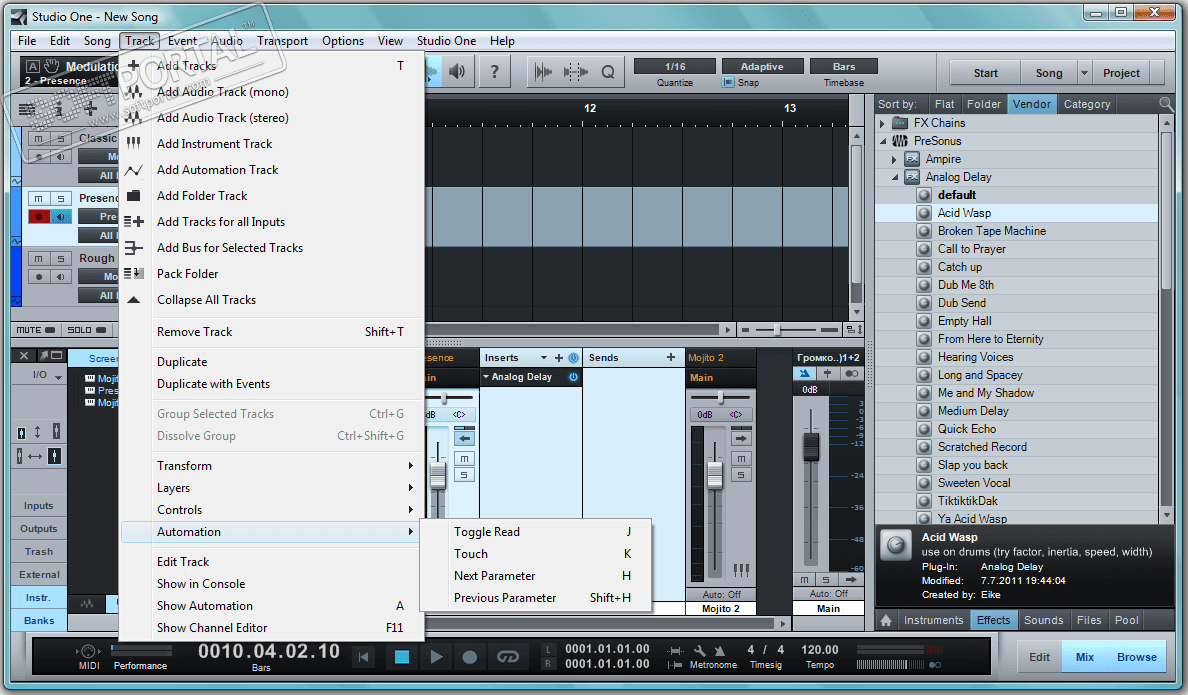The height and width of the screenshot is (695, 1188).
Task: Toggle the Loop button in transport
Action: (508, 657)
